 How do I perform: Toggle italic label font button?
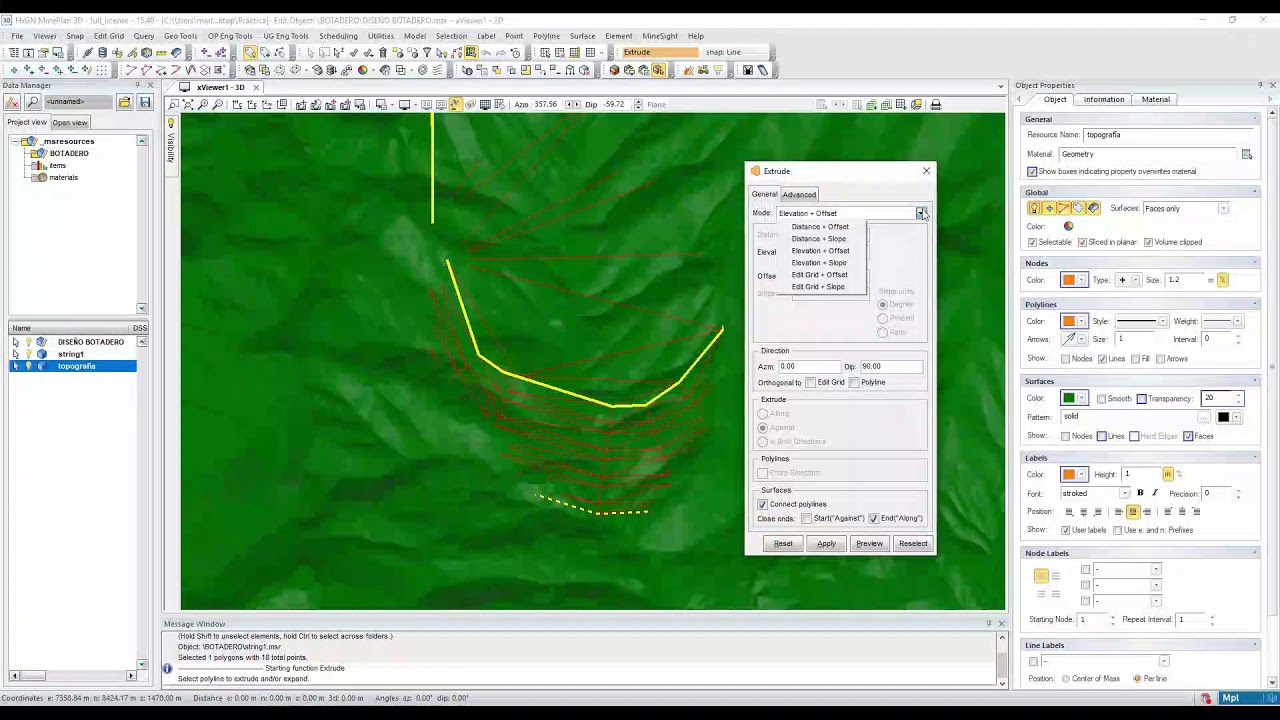[x=1154, y=493]
